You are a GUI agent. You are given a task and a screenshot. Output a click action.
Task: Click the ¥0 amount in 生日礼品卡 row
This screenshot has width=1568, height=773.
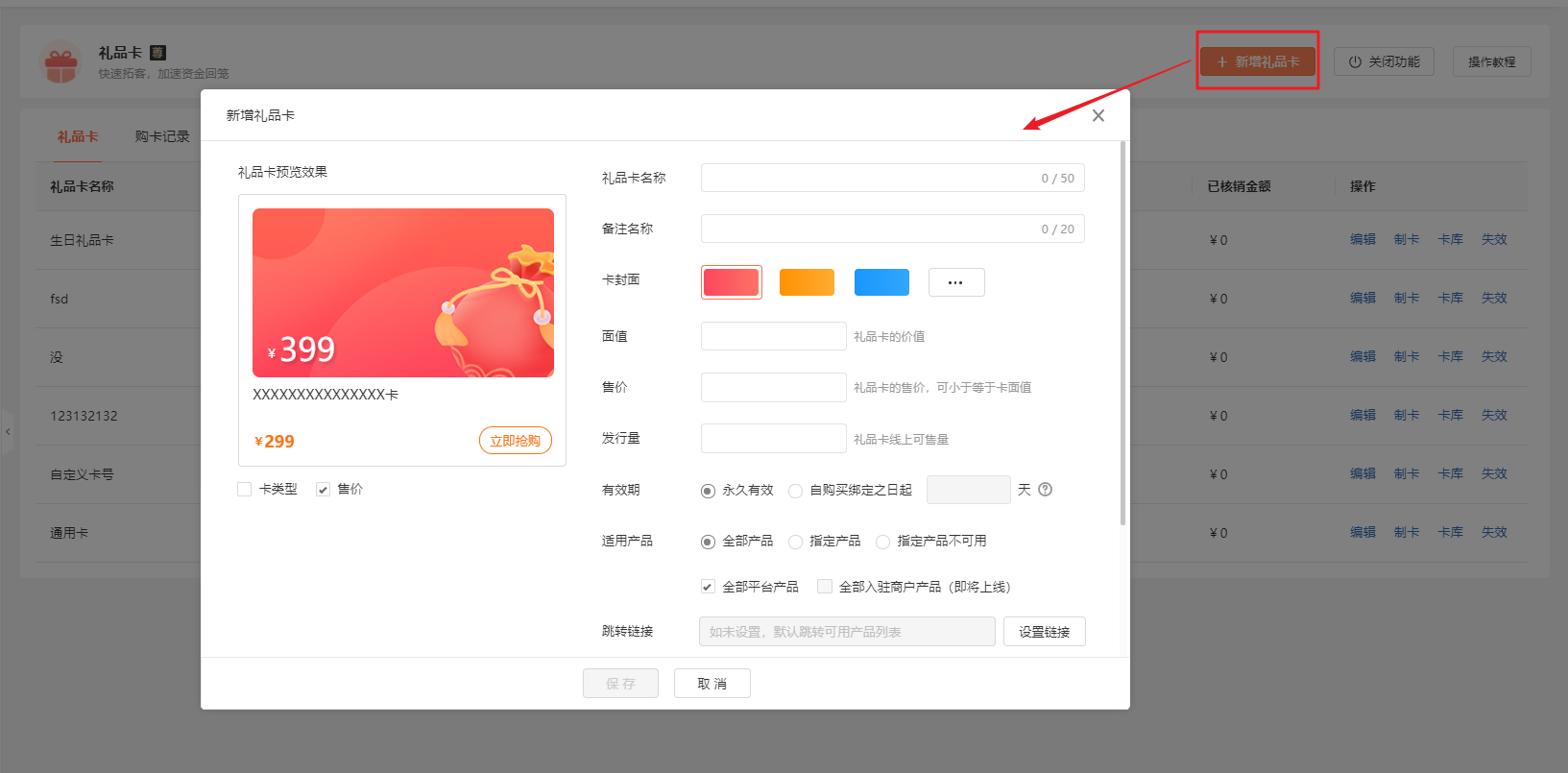coord(1218,240)
